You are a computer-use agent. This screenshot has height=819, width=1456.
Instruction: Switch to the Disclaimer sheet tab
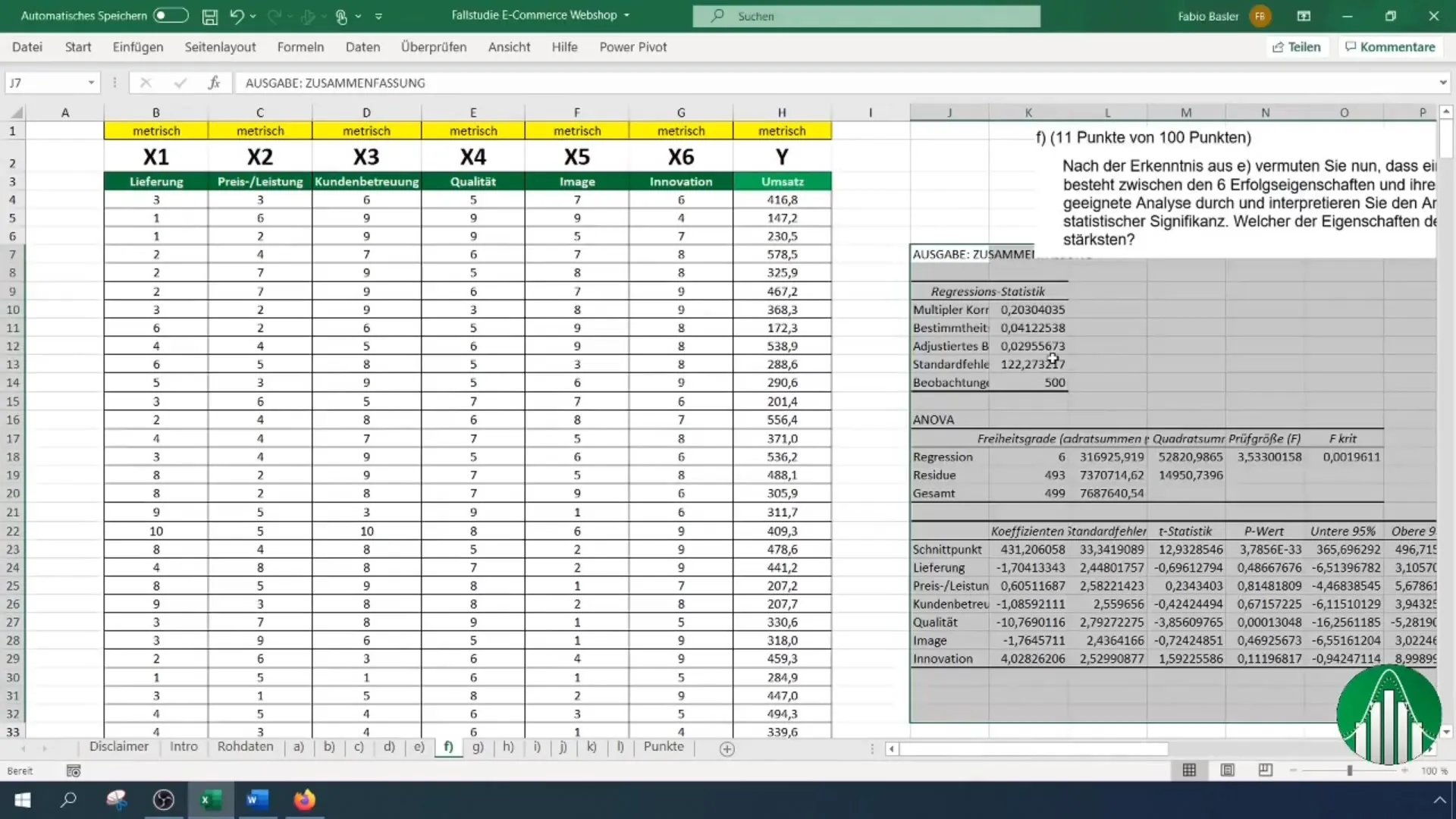pyautogui.click(x=119, y=747)
